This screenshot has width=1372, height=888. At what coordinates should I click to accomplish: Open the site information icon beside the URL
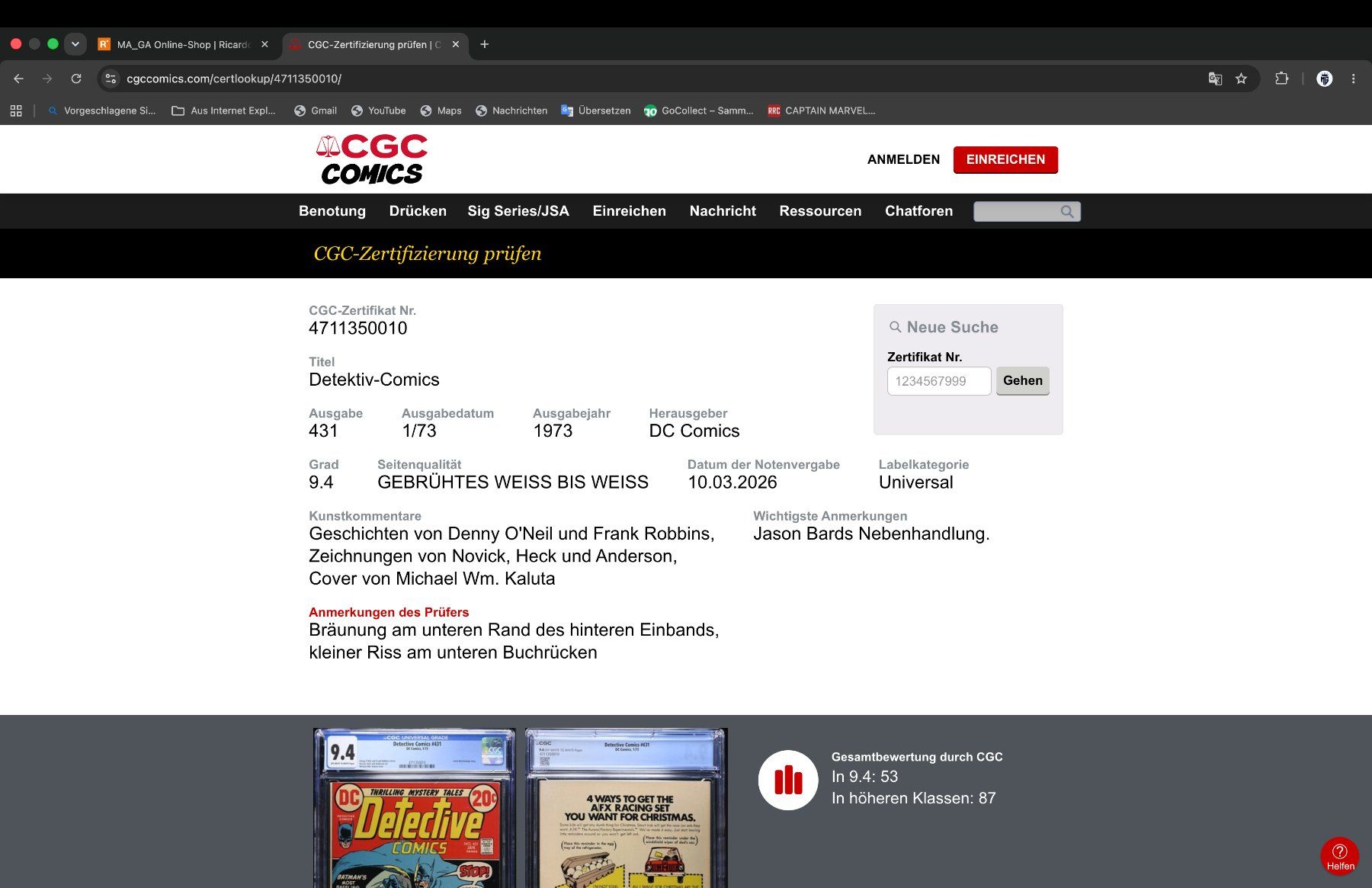(111, 79)
